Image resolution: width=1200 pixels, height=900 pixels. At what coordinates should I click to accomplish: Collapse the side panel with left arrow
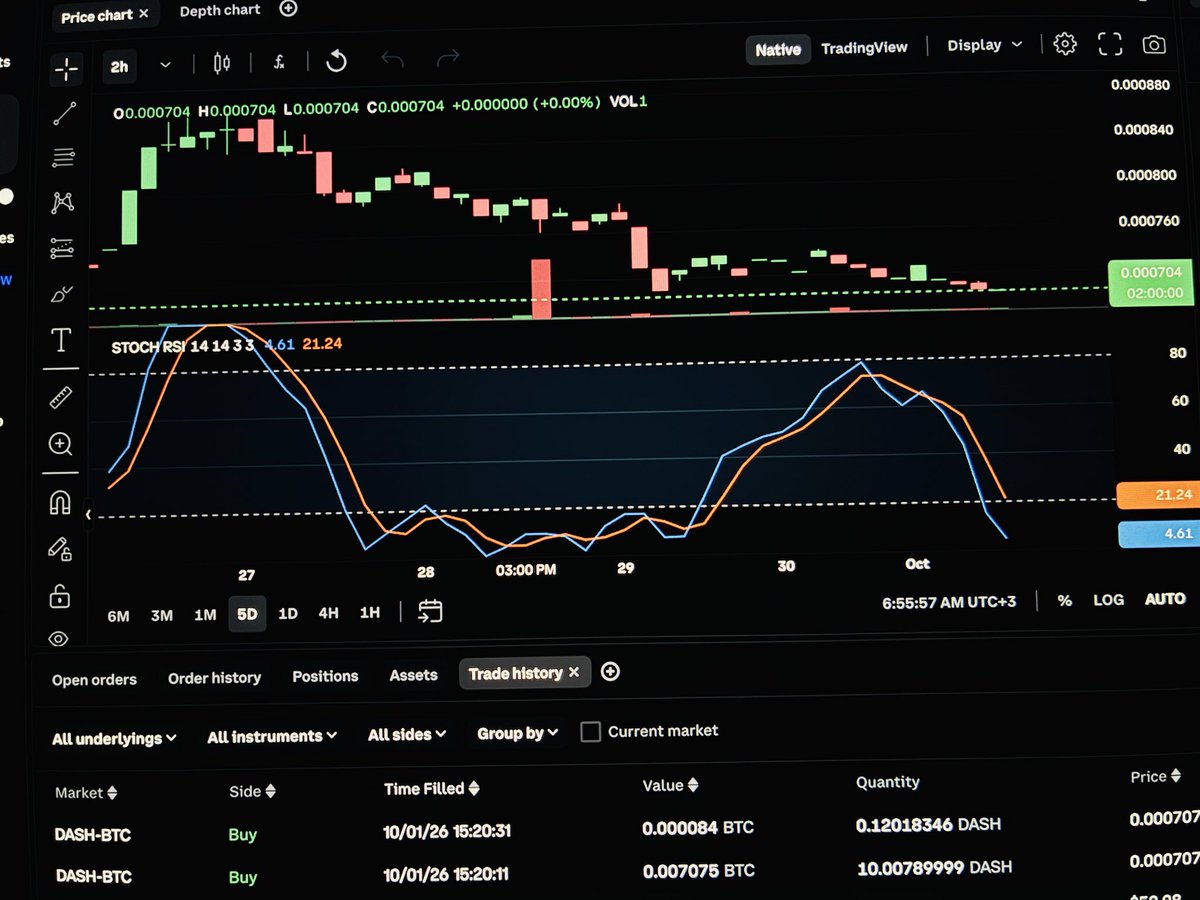point(89,515)
